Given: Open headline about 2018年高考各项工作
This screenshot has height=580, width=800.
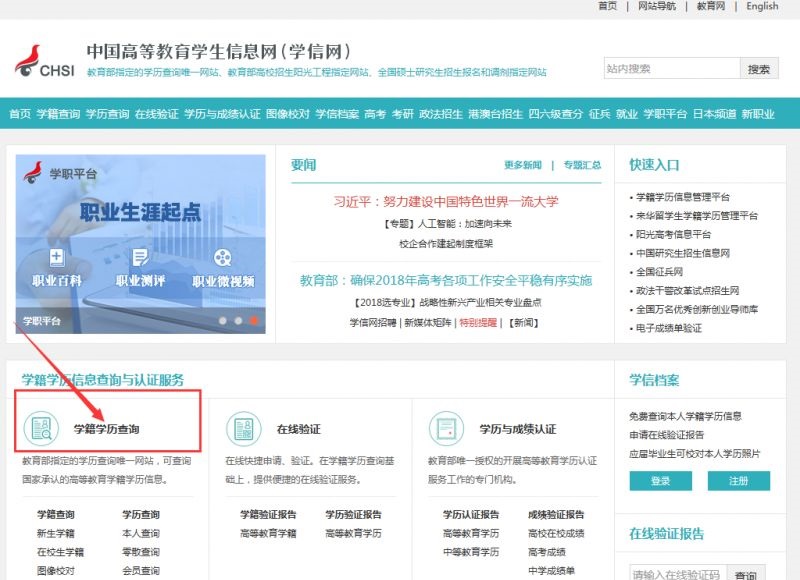Looking at the screenshot, I should tap(446, 280).
